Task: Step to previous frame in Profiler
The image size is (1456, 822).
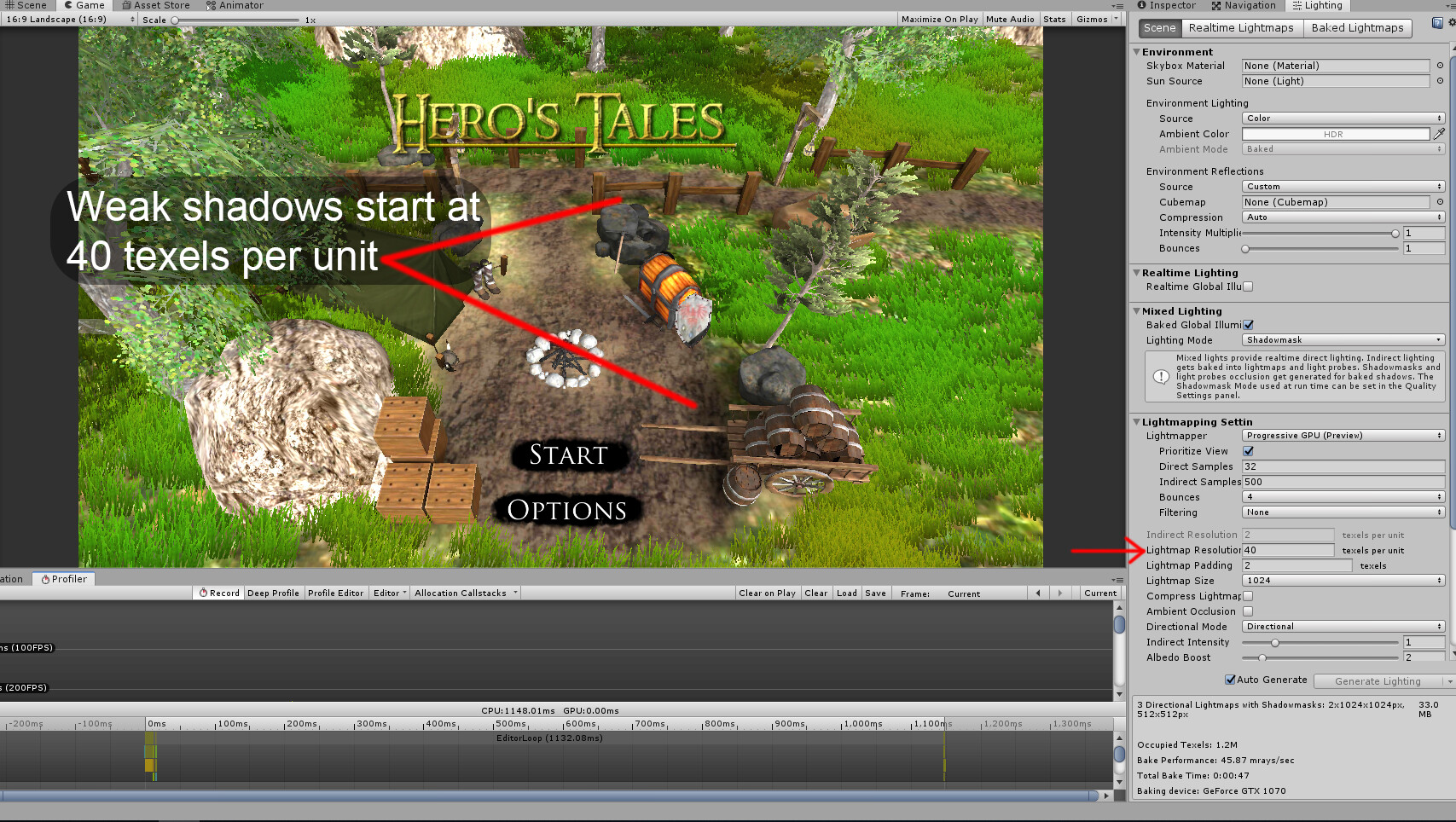Action: (1038, 593)
